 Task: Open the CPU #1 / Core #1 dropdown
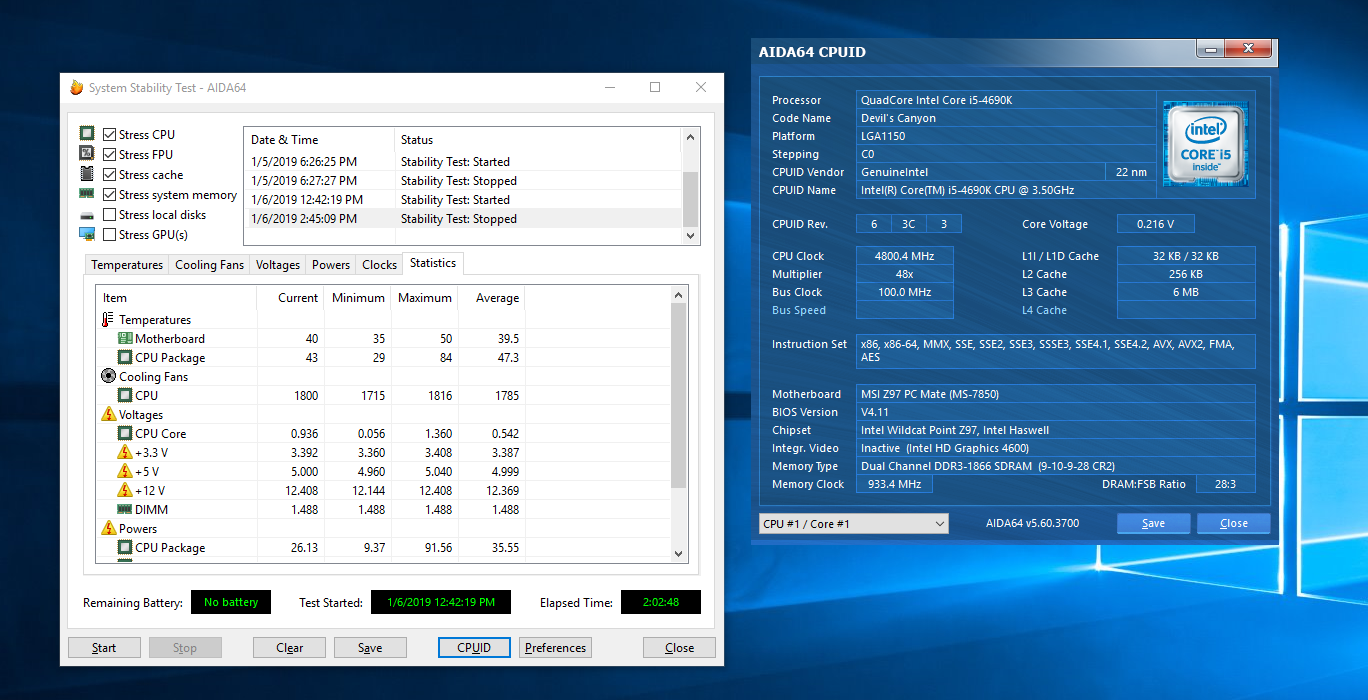853,524
